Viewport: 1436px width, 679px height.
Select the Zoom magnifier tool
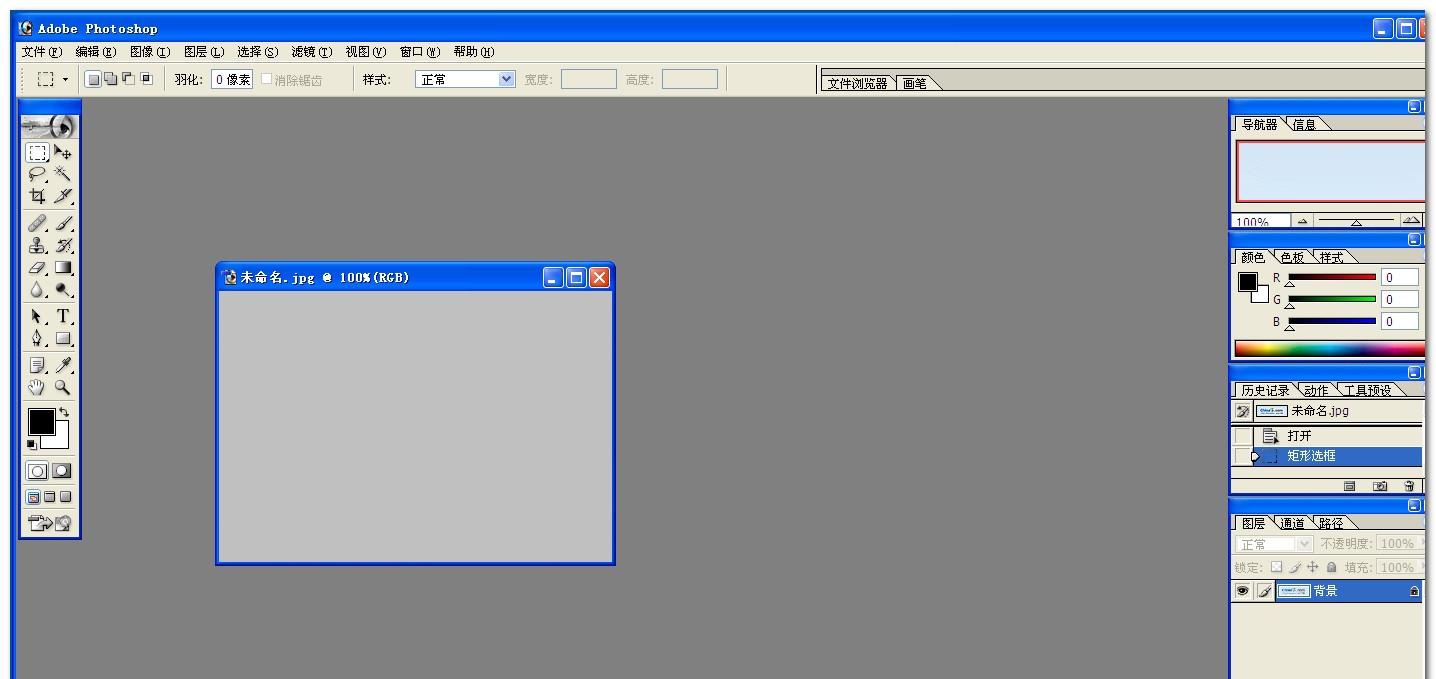(x=63, y=387)
